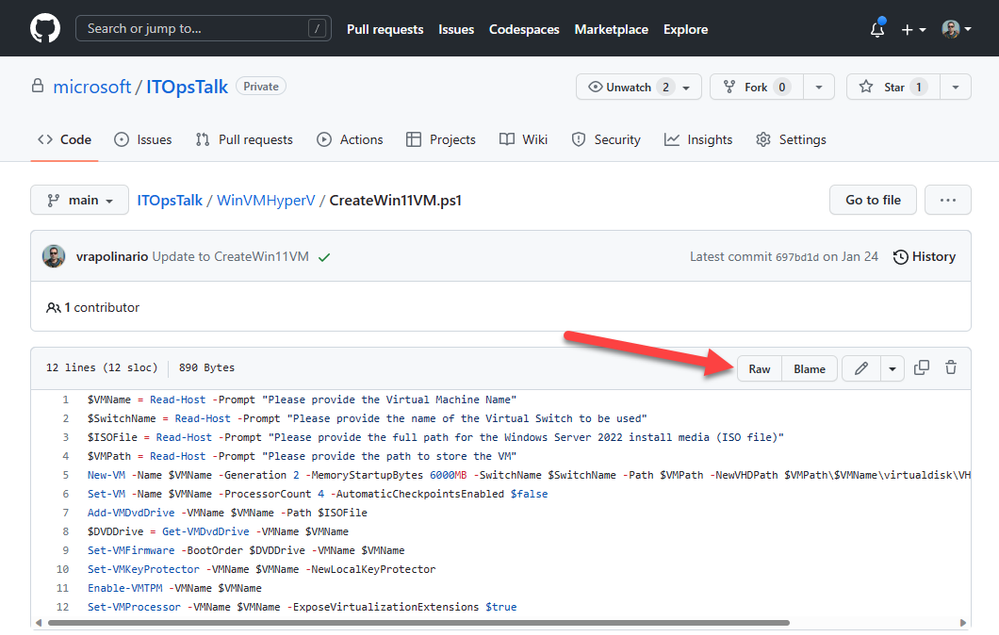Star the repository

(x=893, y=87)
